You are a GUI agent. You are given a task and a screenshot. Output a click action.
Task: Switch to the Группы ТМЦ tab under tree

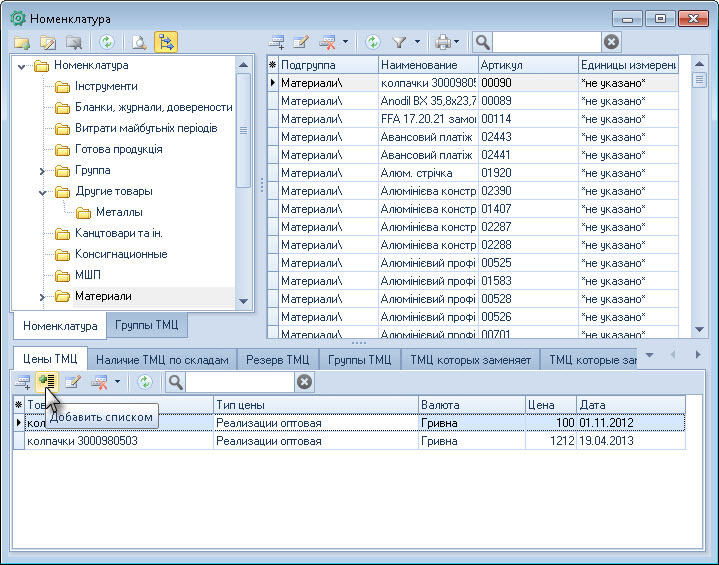tap(147, 325)
